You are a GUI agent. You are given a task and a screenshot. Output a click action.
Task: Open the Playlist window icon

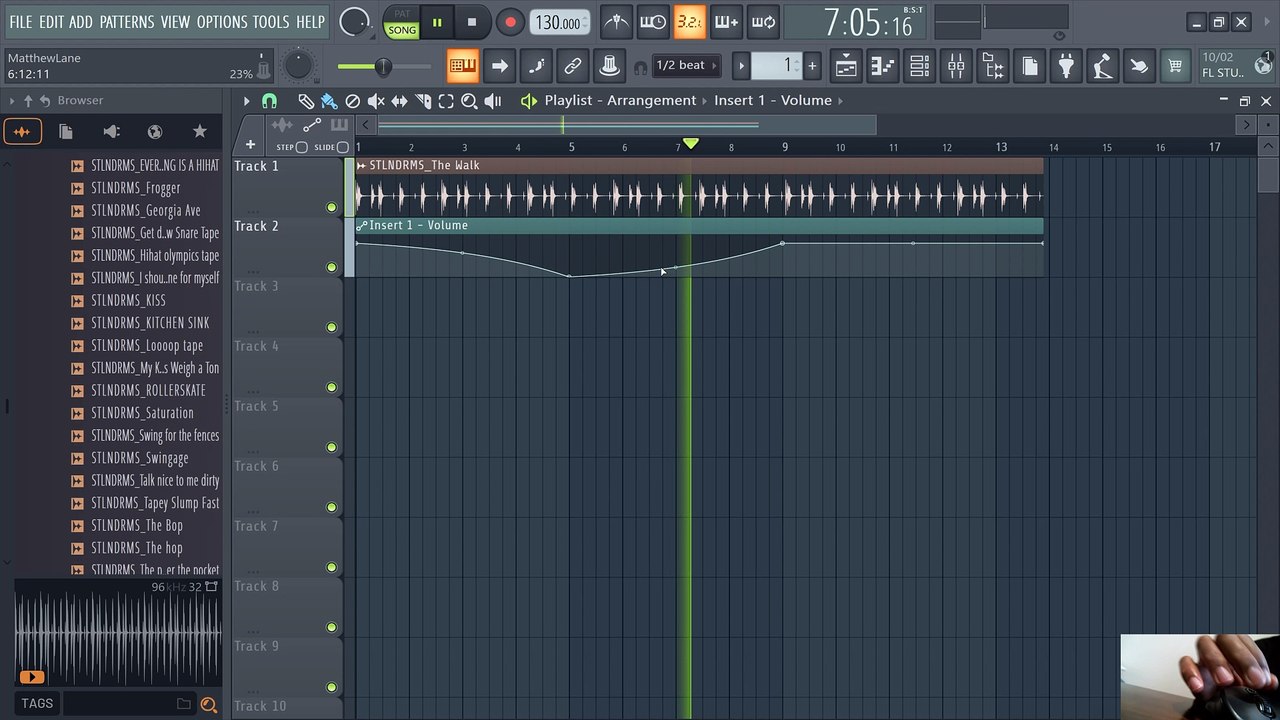(846, 66)
